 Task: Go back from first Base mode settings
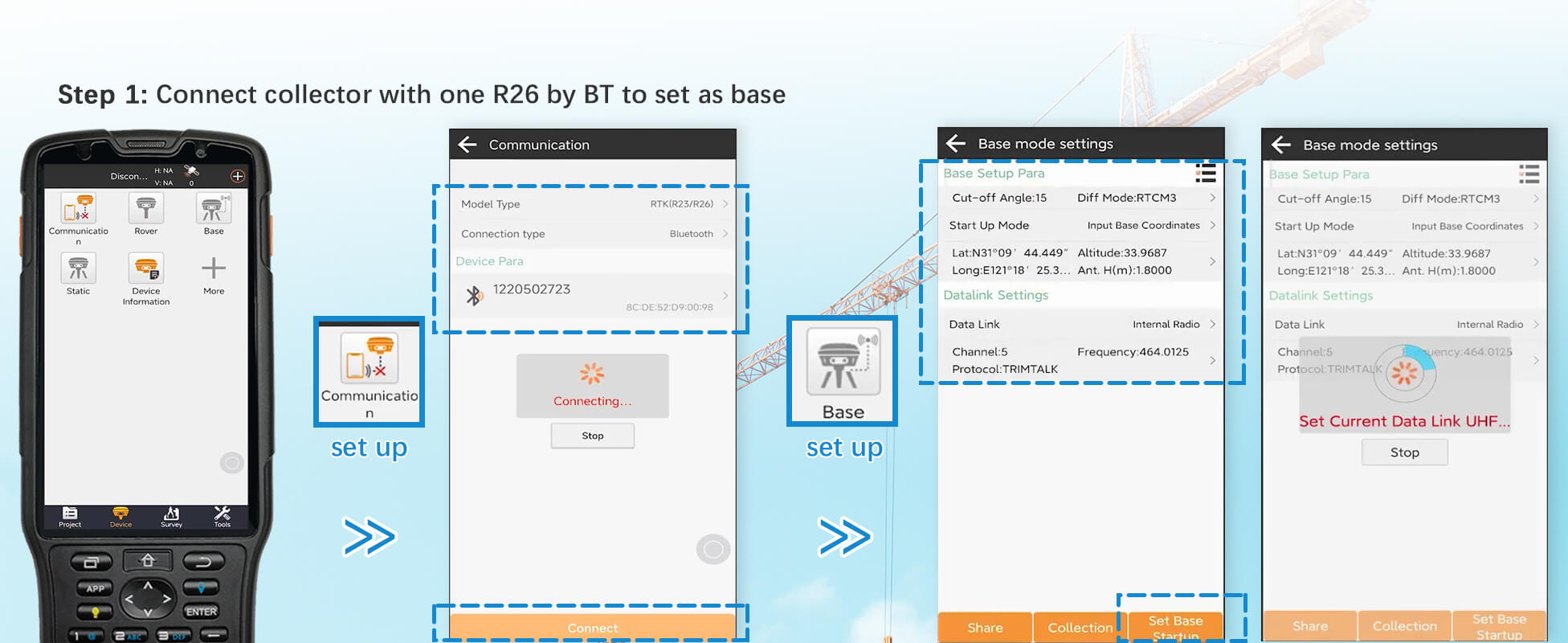(x=956, y=144)
